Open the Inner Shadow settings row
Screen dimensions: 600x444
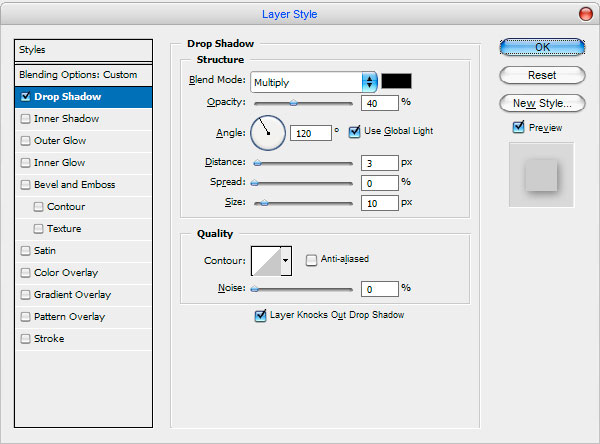(x=83, y=119)
